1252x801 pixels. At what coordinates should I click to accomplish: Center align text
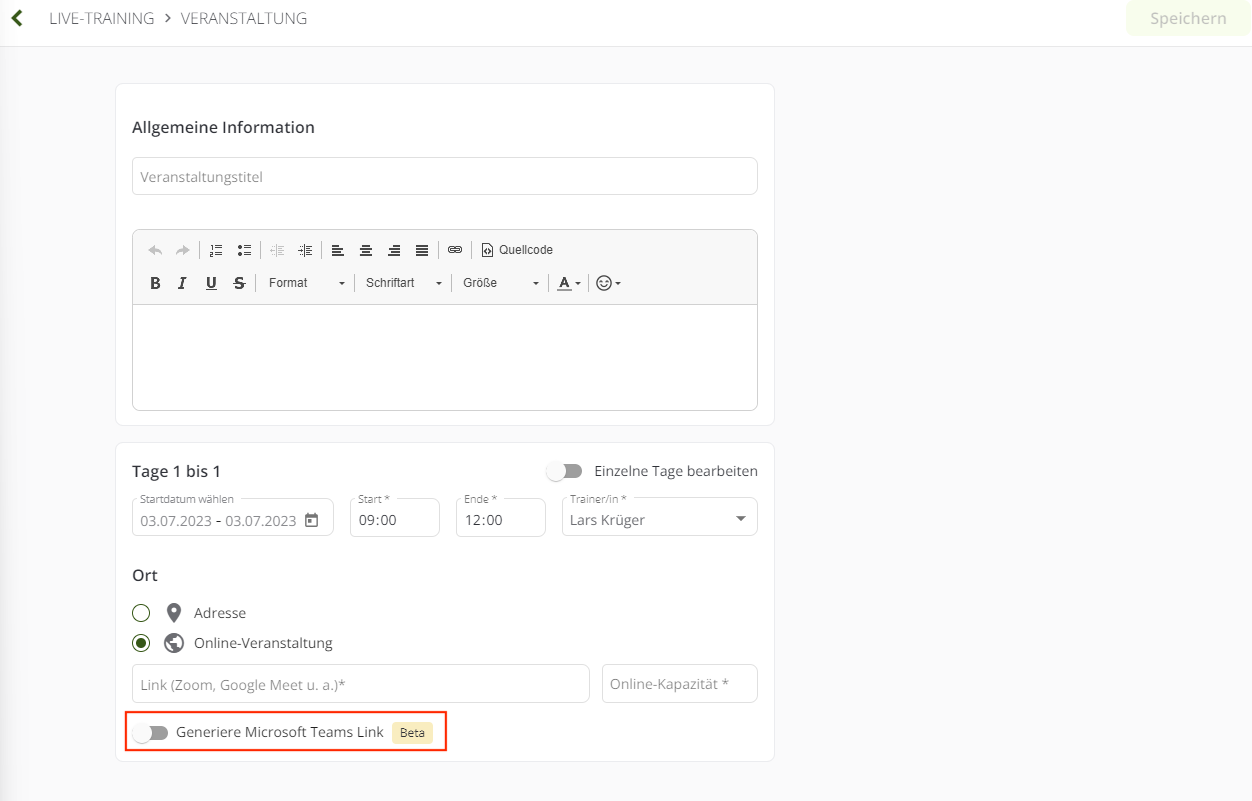[x=366, y=250]
